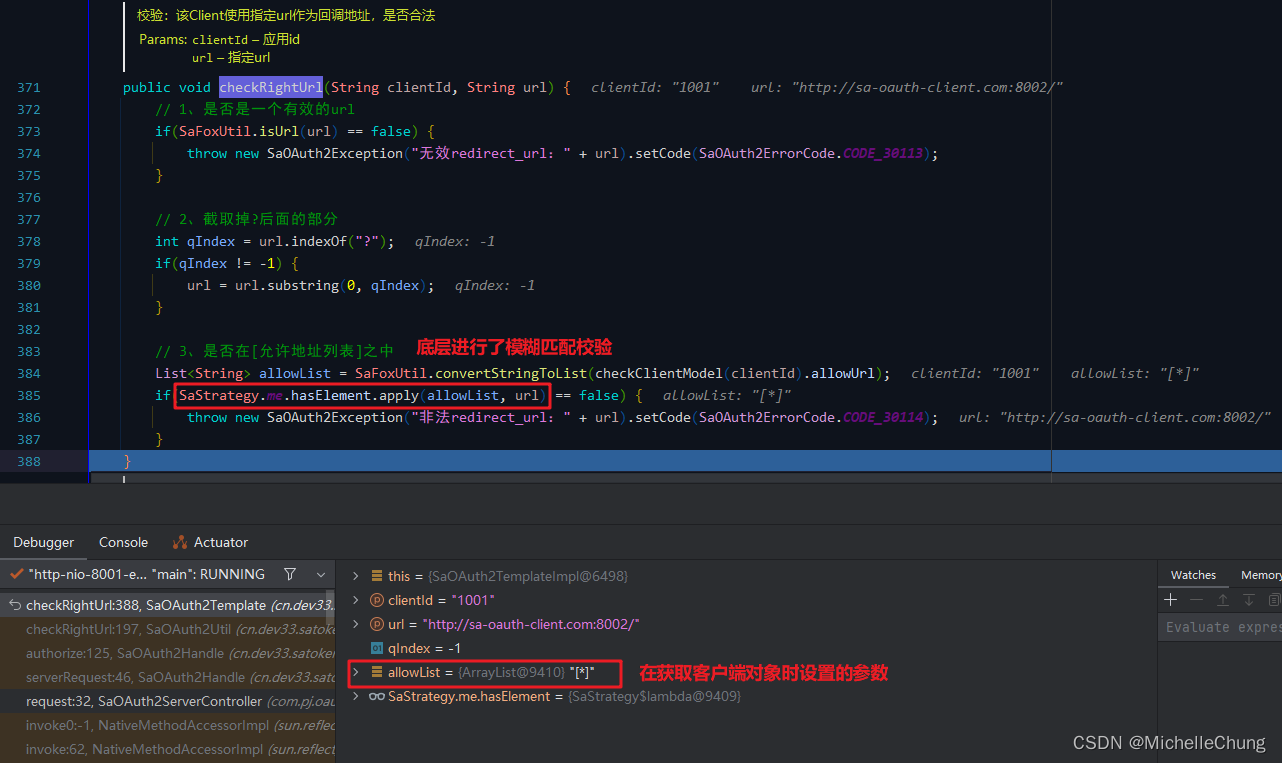
Task: Move watch down using down arrow
Action: tap(1248, 600)
